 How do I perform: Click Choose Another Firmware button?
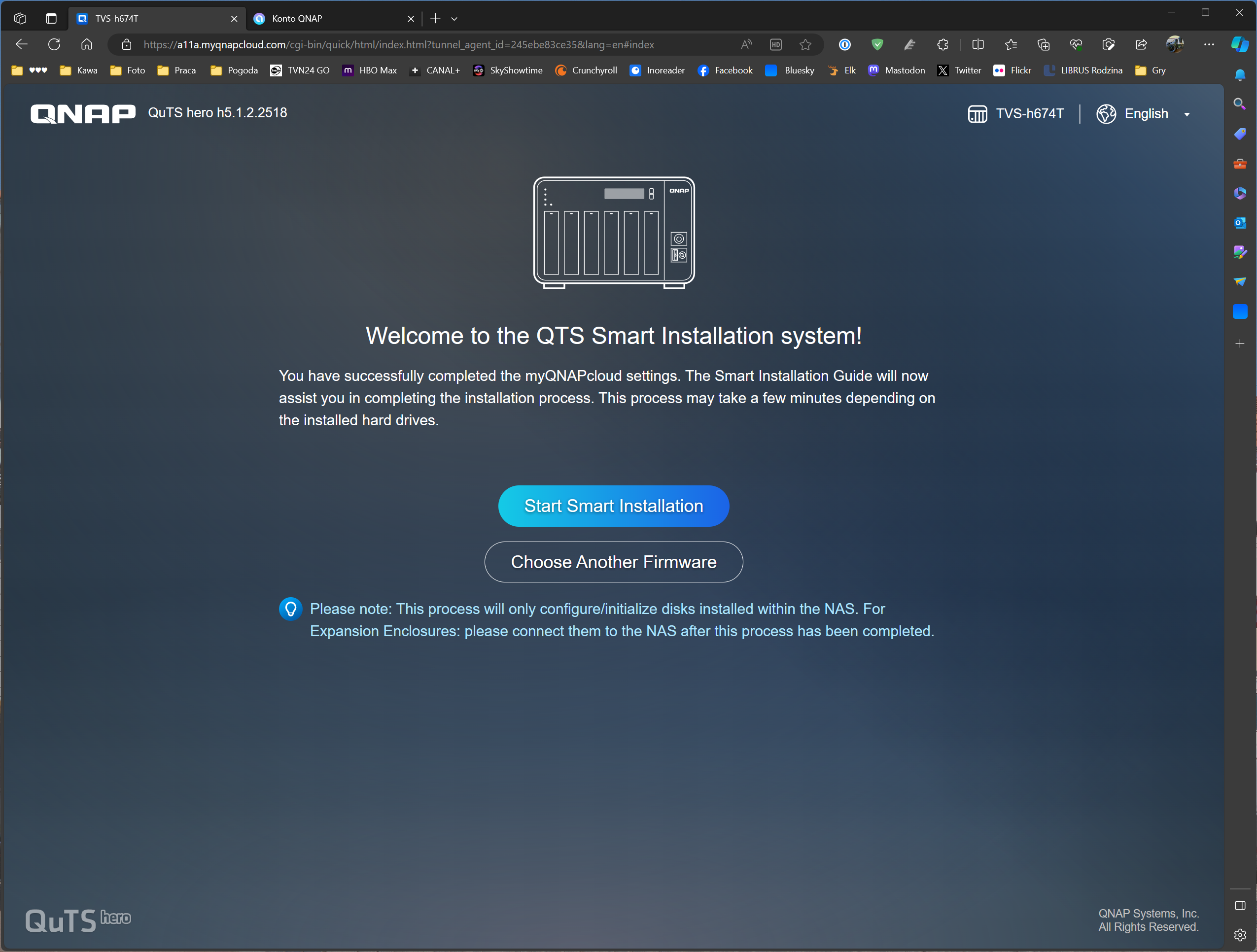click(613, 562)
